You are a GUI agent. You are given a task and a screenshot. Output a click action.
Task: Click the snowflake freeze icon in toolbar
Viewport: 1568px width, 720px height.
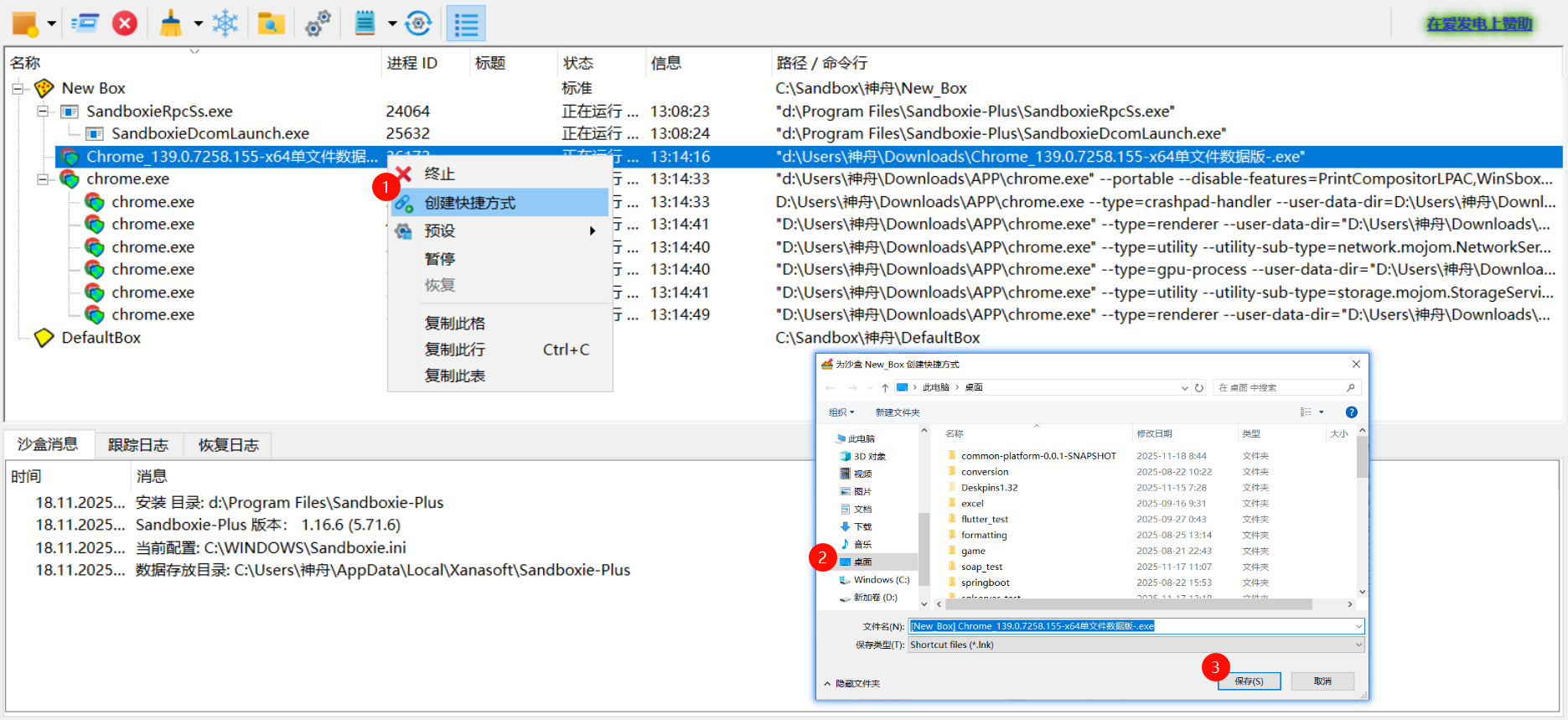225,23
